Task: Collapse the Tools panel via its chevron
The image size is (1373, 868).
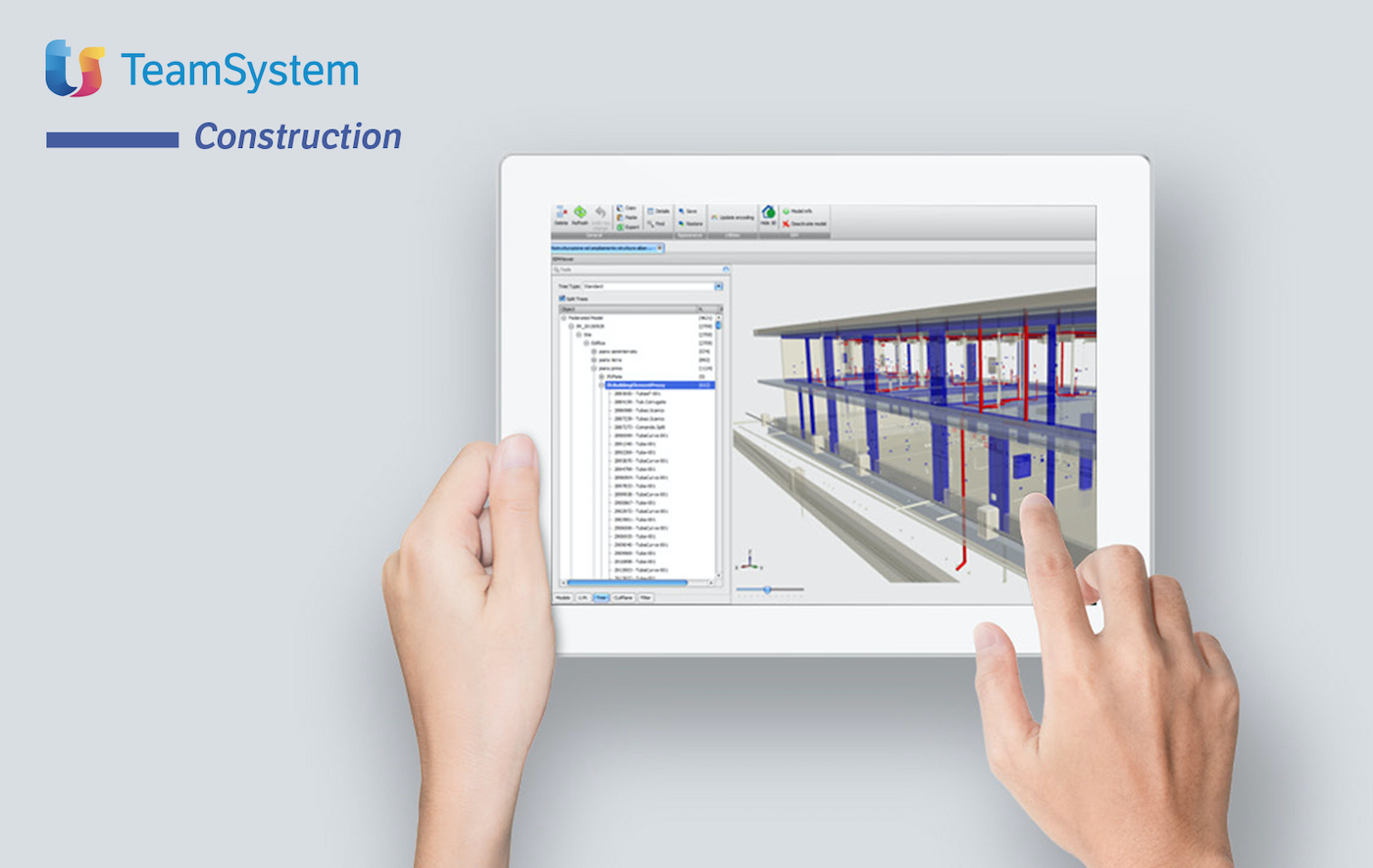Action: 726,269
